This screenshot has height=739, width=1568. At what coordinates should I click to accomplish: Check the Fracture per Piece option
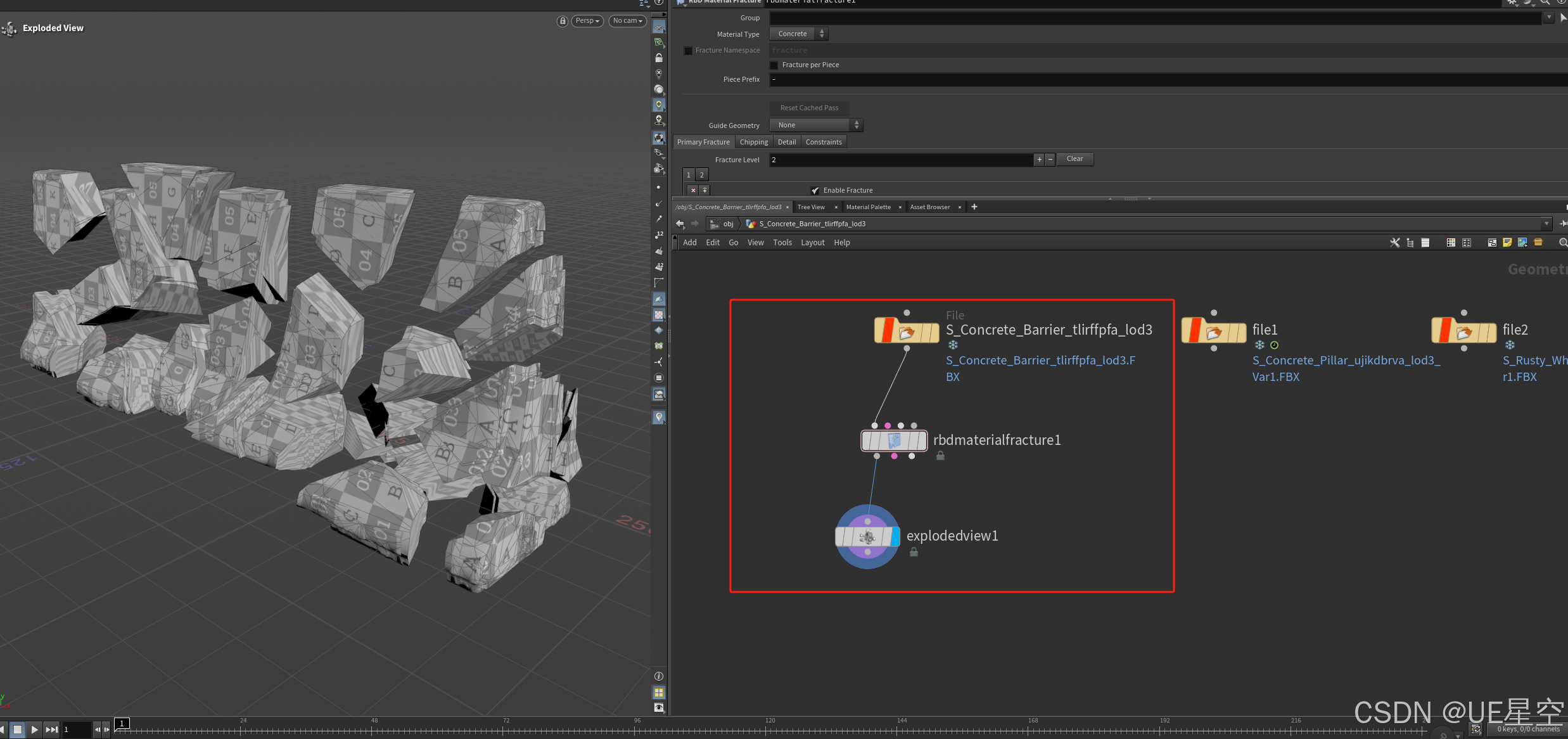click(x=774, y=65)
